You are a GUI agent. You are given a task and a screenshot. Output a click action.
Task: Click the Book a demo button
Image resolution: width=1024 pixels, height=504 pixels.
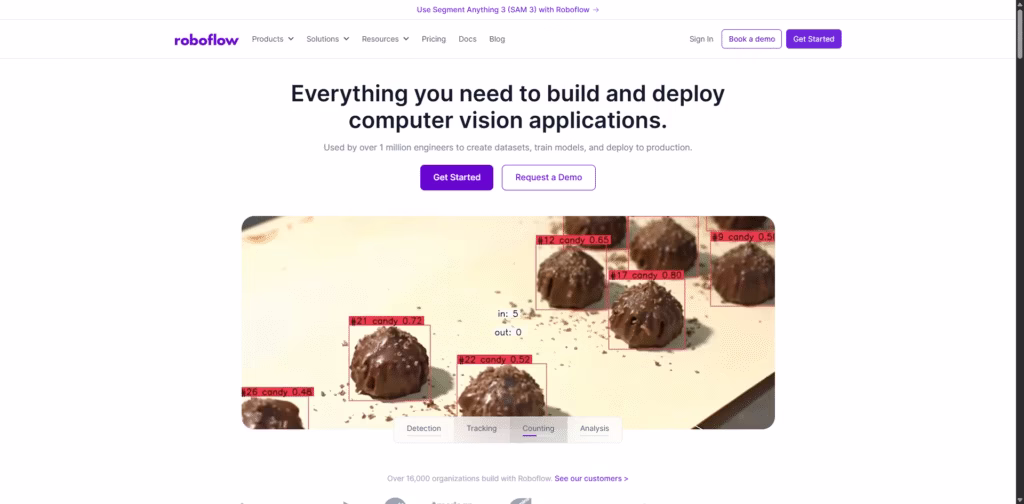pyautogui.click(x=751, y=39)
